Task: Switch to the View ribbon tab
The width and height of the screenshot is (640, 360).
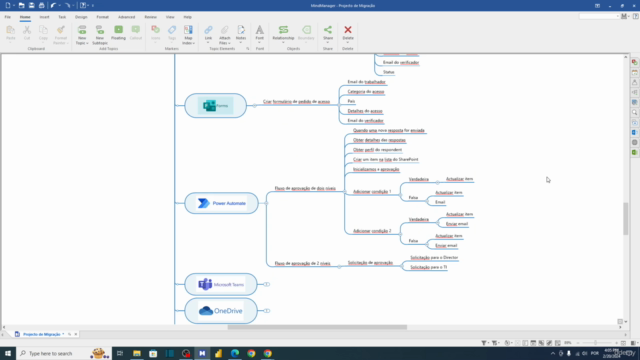Action: click(x=170, y=17)
